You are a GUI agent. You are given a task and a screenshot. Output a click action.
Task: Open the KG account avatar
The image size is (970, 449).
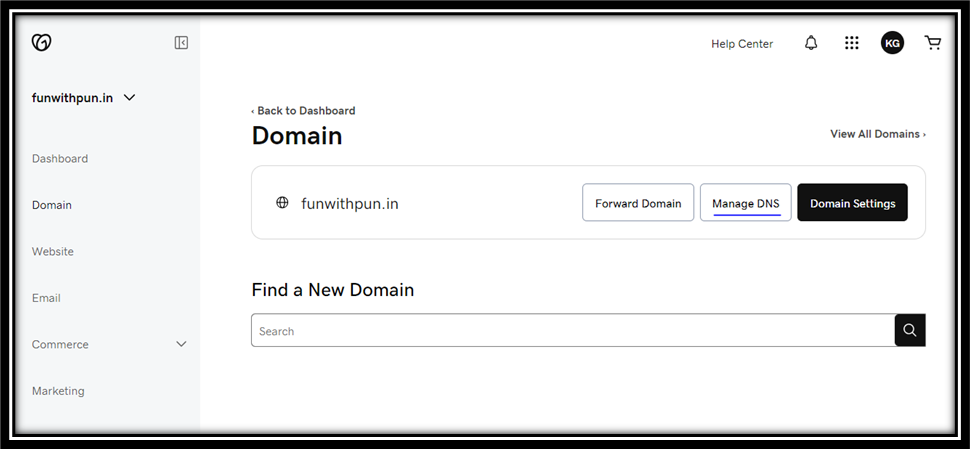coord(892,43)
